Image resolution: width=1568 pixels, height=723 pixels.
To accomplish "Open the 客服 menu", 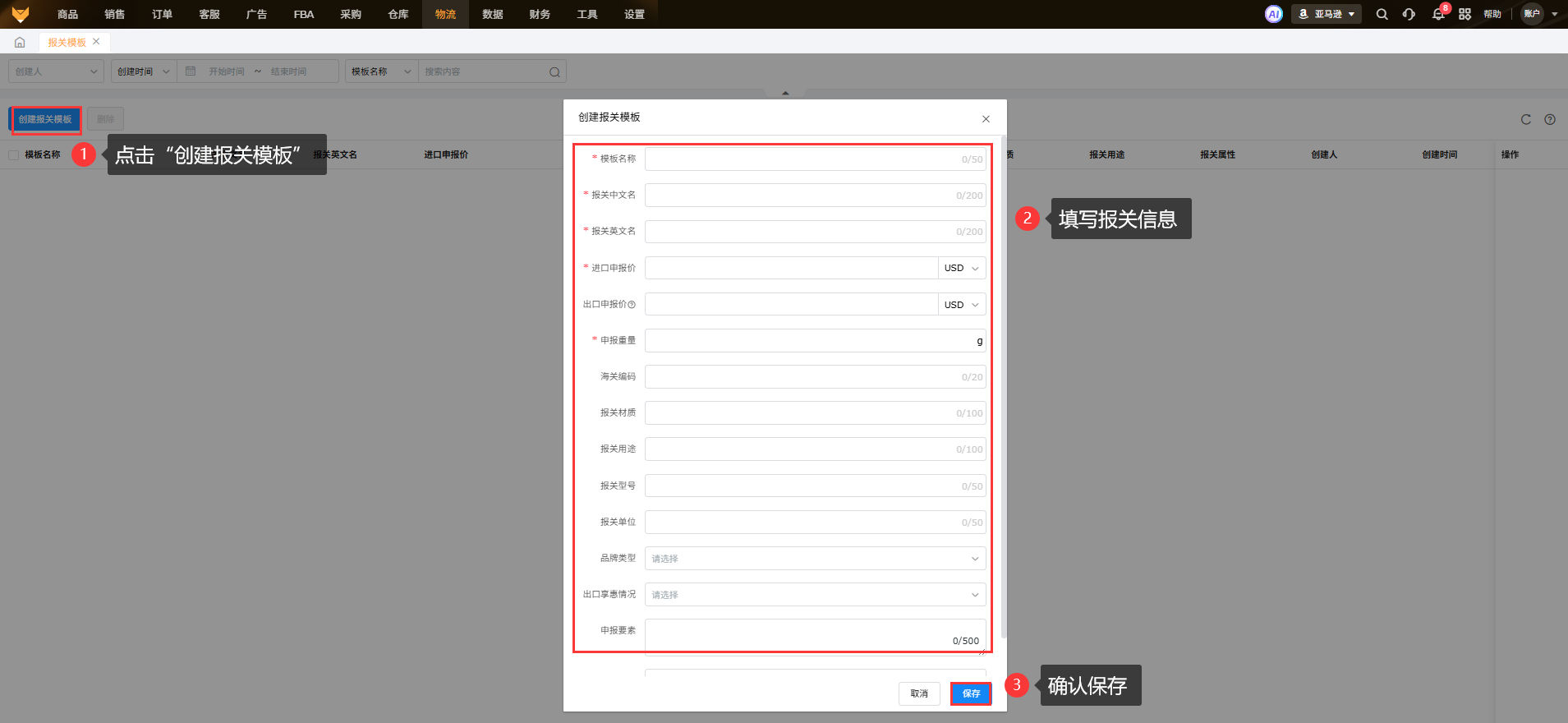I will pyautogui.click(x=209, y=14).
